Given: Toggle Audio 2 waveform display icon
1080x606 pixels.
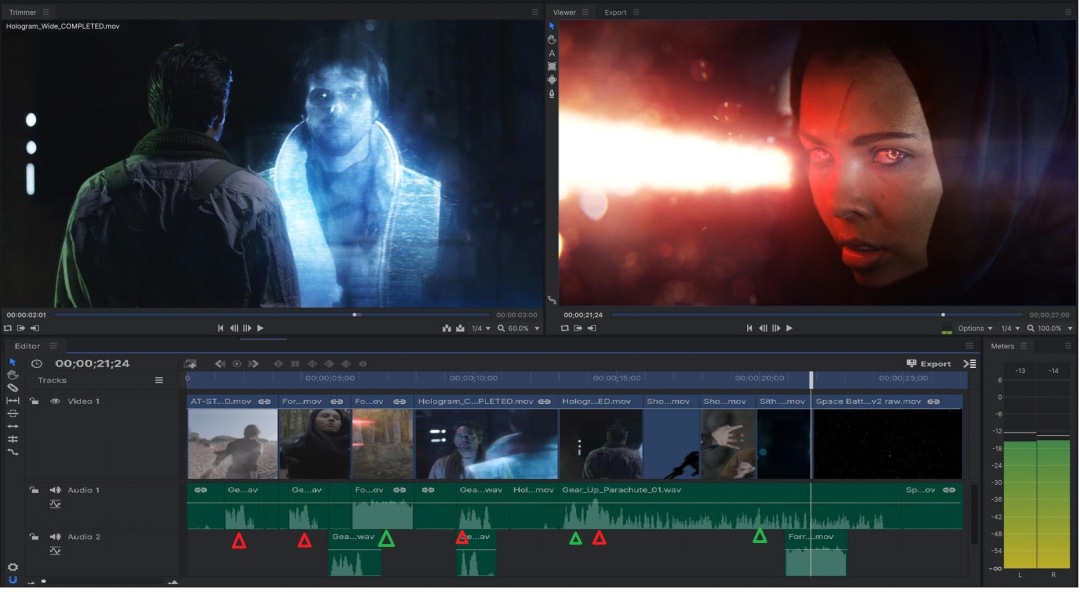Looking at the screenshot, I should (55, 550).
